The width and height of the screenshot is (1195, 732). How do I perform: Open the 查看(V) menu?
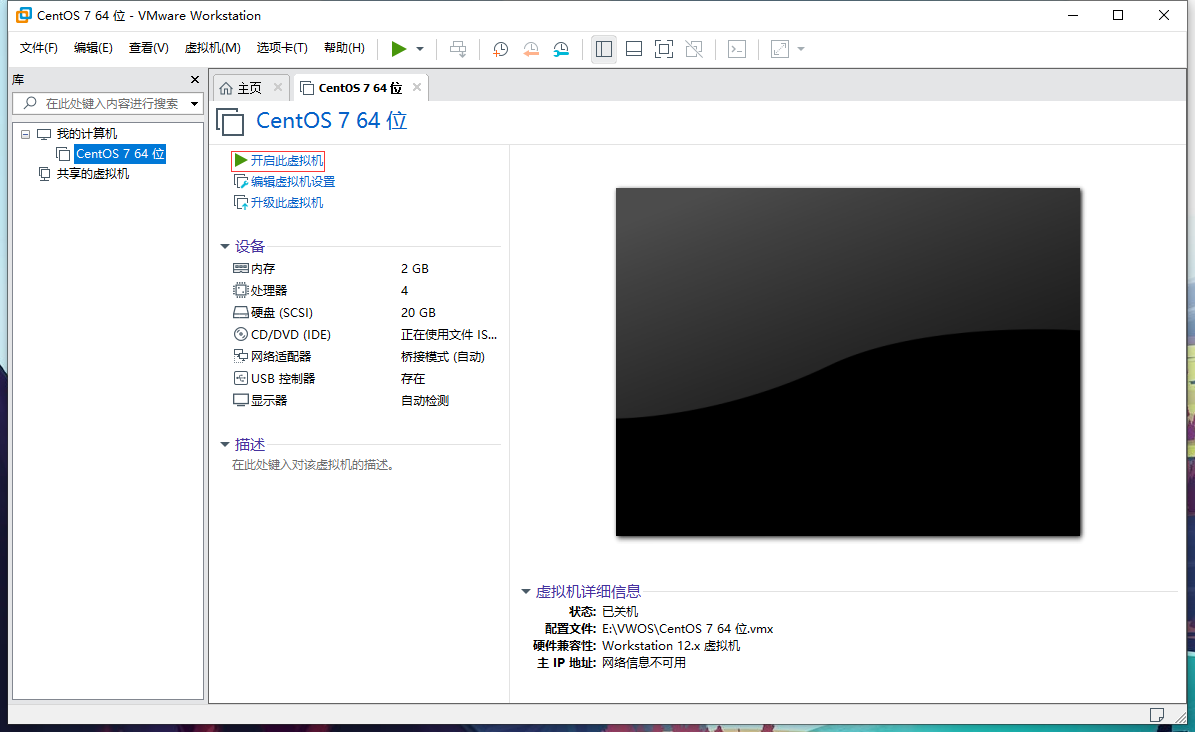coord(149,48)
